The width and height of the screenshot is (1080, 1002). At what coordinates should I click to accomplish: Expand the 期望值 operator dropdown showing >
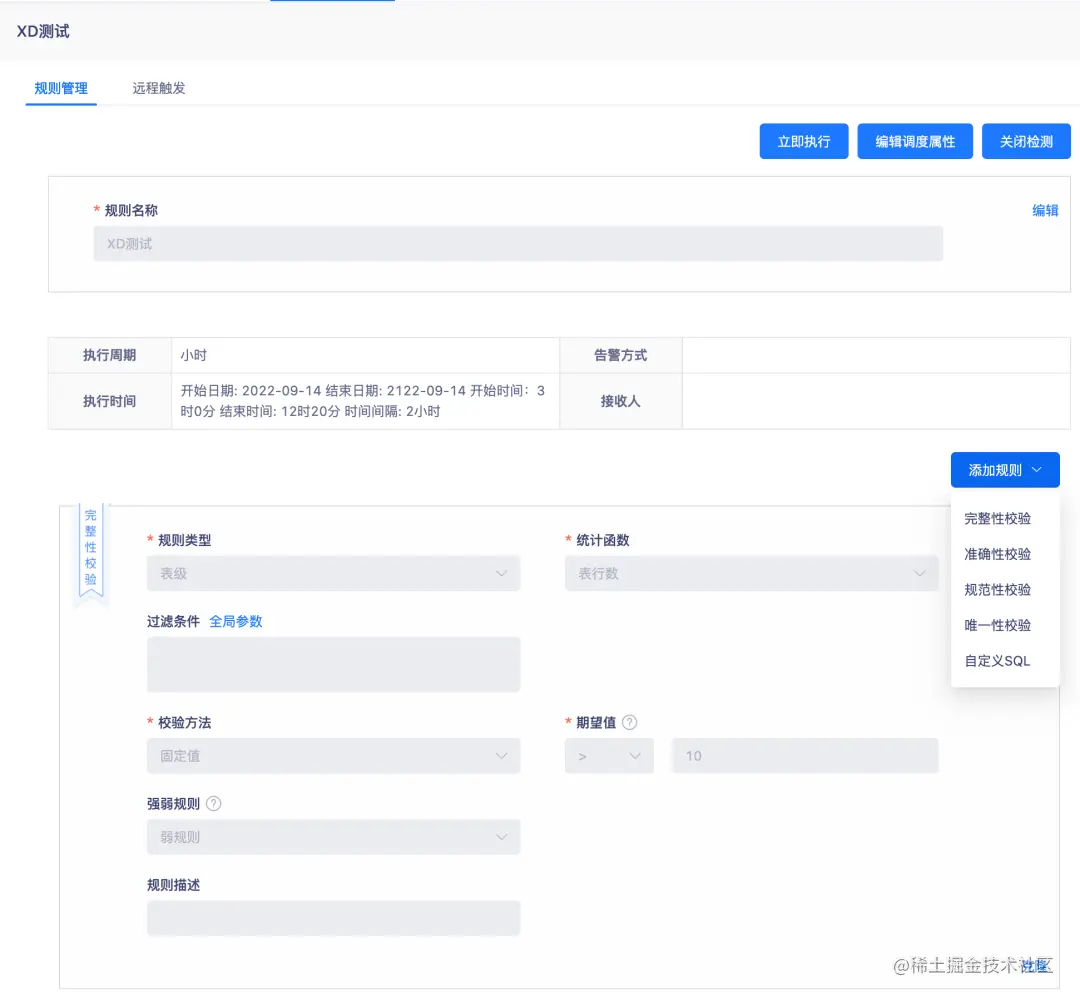tap(609, 755)
